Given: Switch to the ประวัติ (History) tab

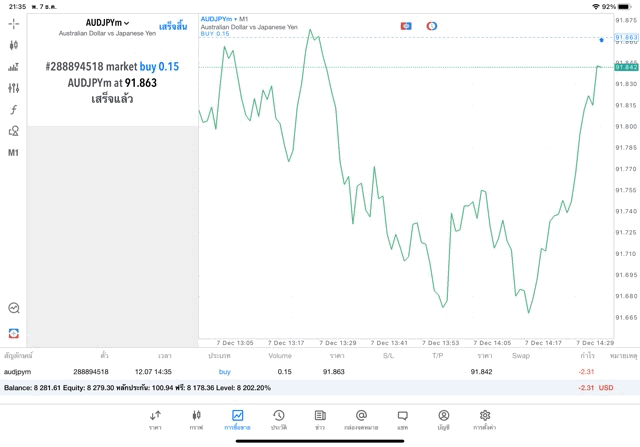Looking at the screenshot, I should pyautogui.click(x=279, y=420).
